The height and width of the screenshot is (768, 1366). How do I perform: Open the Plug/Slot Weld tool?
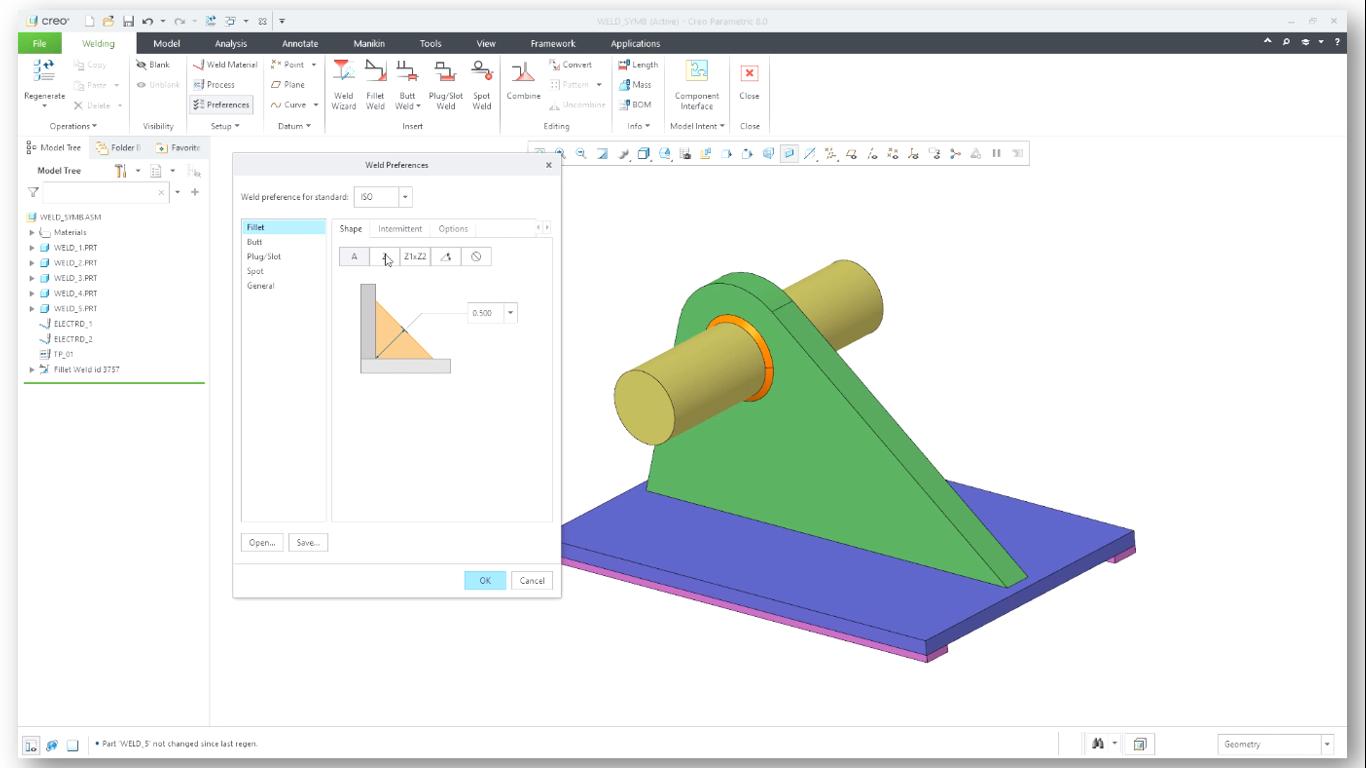click(444, 85)
